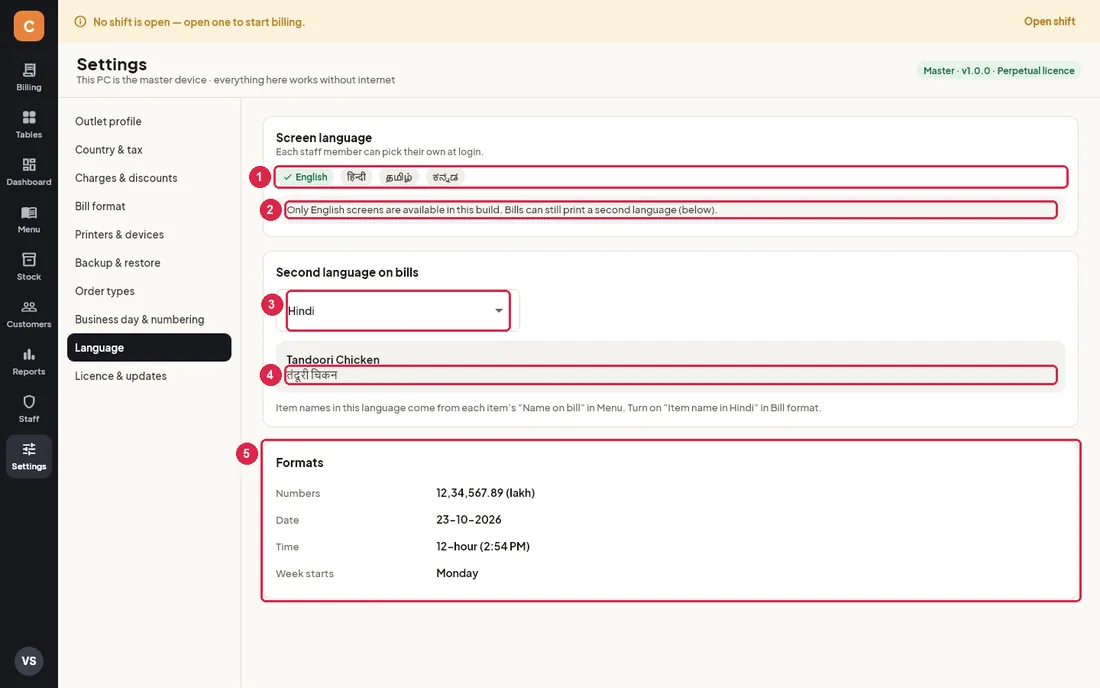Click the Formats section heading
The height and width of the screenshot is (688, 1100).
pyautogui.click(x=300, y=463)
